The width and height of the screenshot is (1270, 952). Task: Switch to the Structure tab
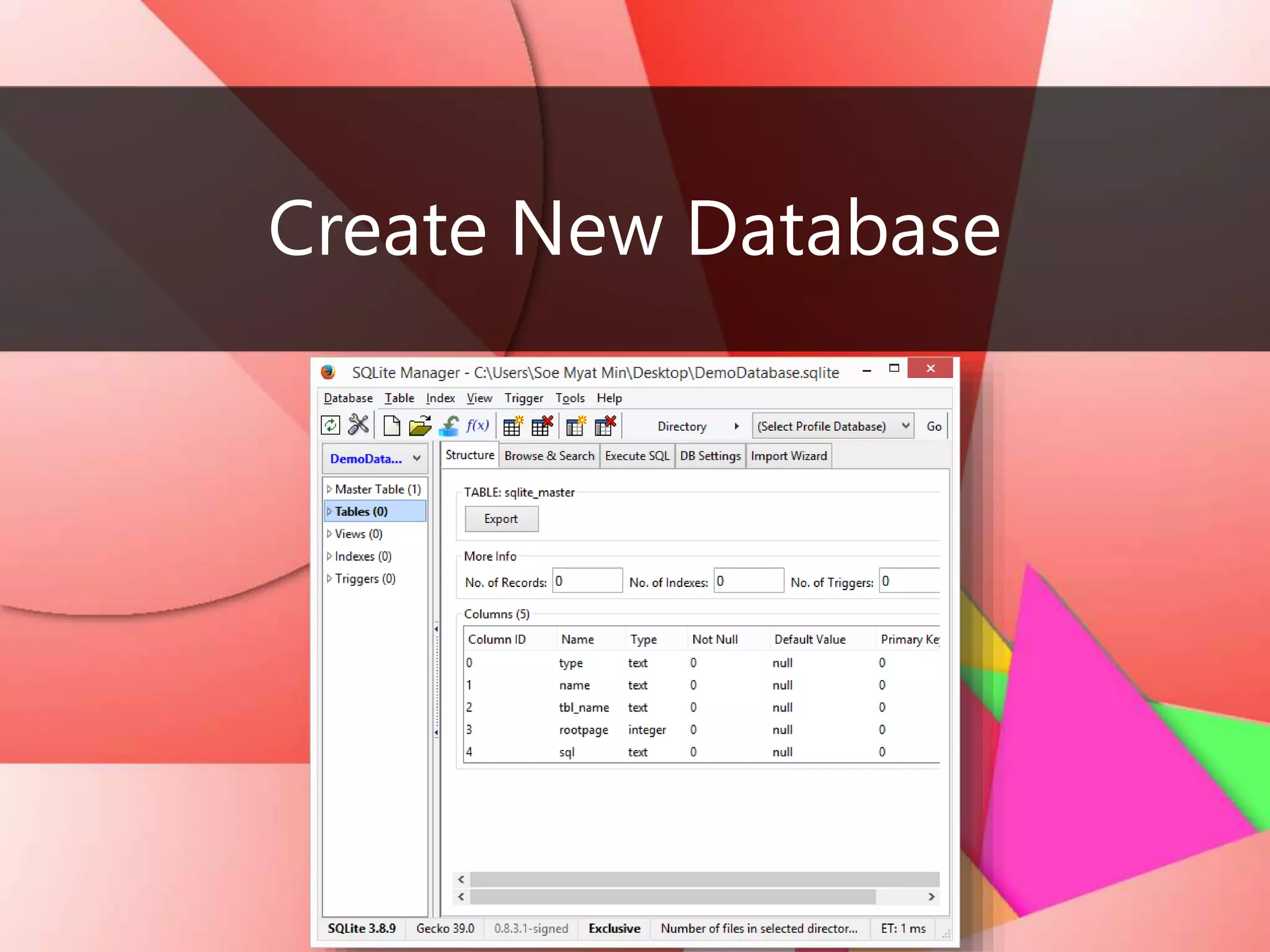click(x=470, y=455)
